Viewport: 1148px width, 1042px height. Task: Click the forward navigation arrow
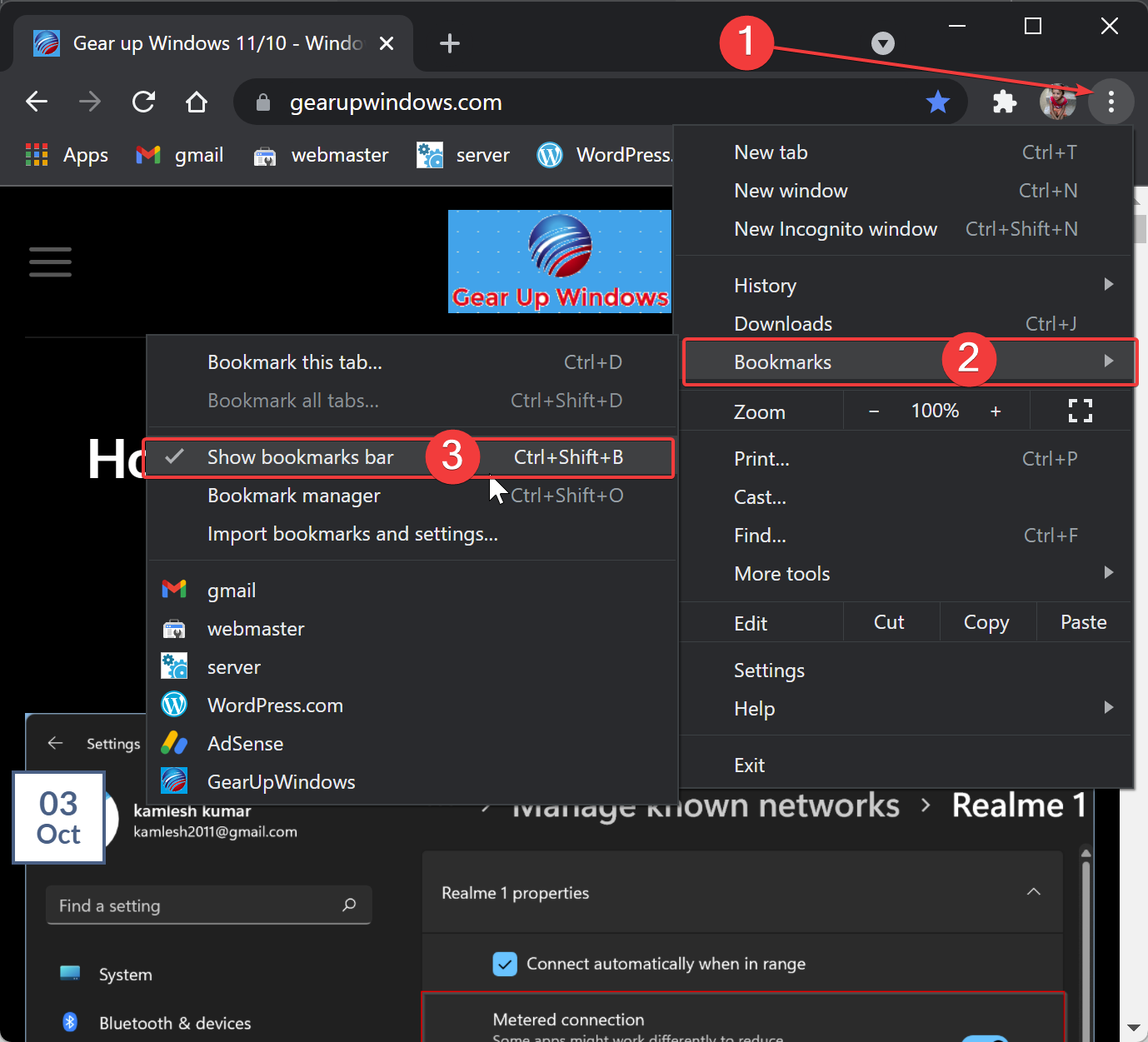90,102
